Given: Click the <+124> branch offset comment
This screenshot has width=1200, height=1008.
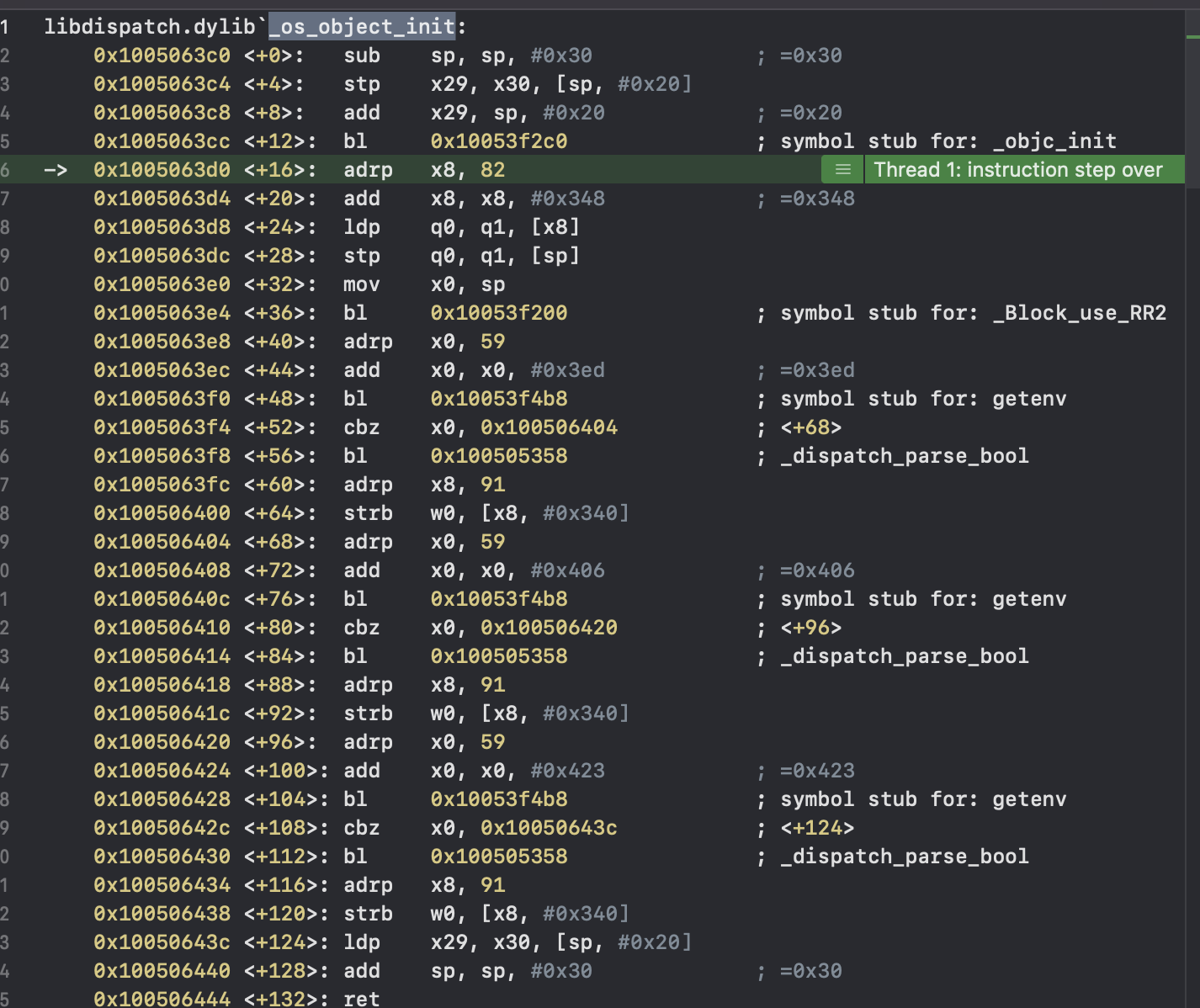Looking at the screenshot, I should [x=817, y=828].
